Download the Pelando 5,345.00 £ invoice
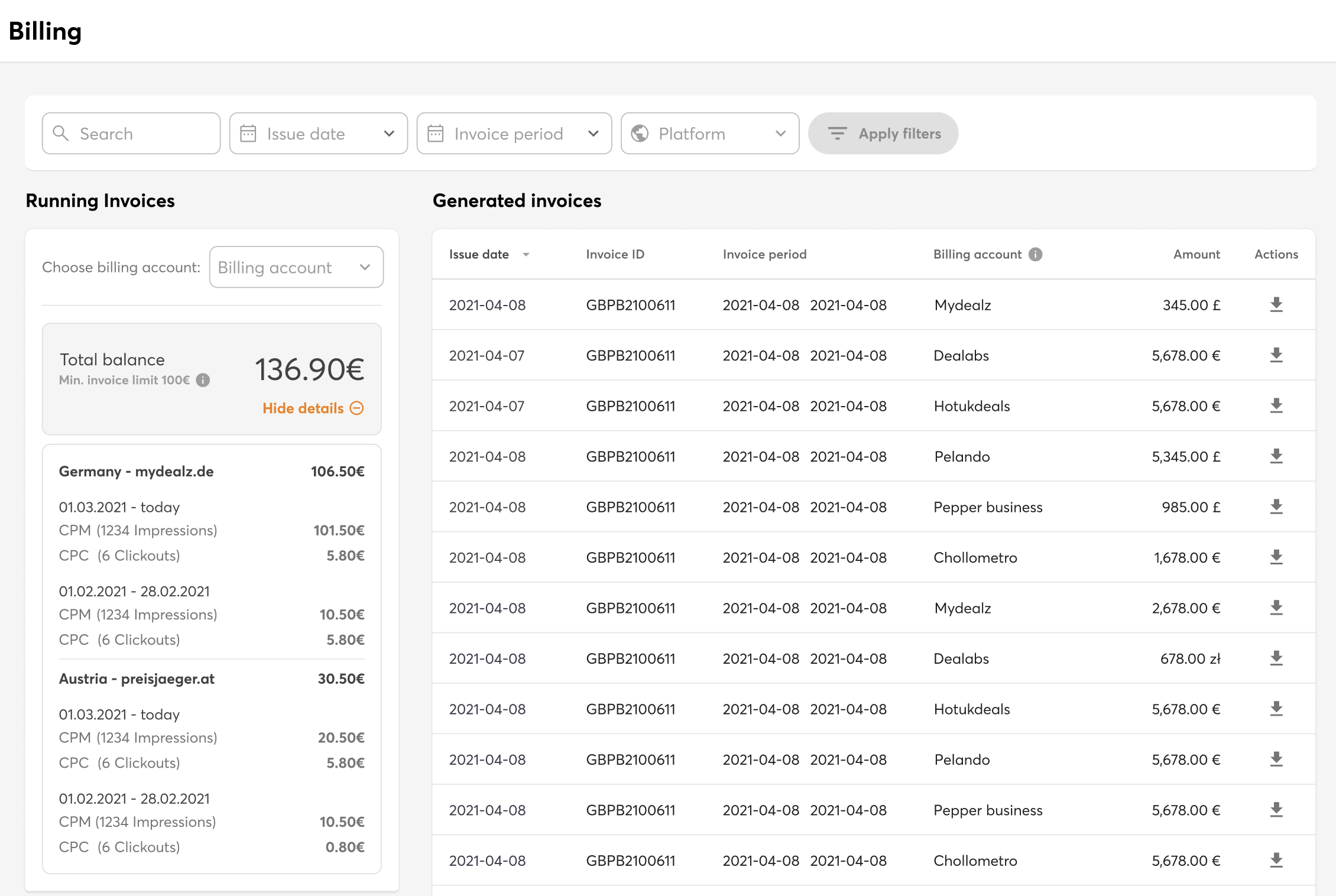Viewport: 1336px width, 896px height. point(1276,456)
